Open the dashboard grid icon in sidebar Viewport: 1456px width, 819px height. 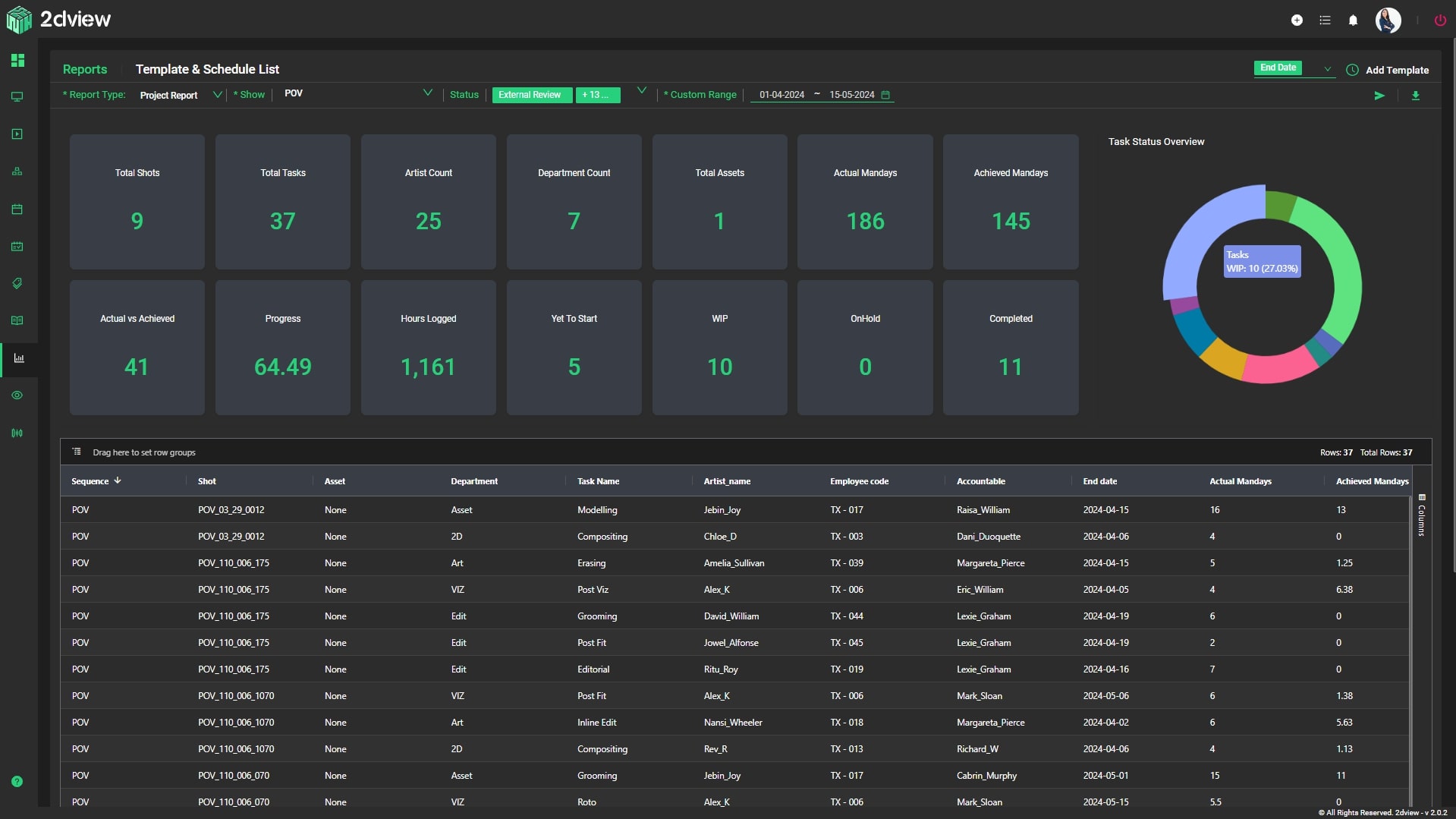(17, 61)
